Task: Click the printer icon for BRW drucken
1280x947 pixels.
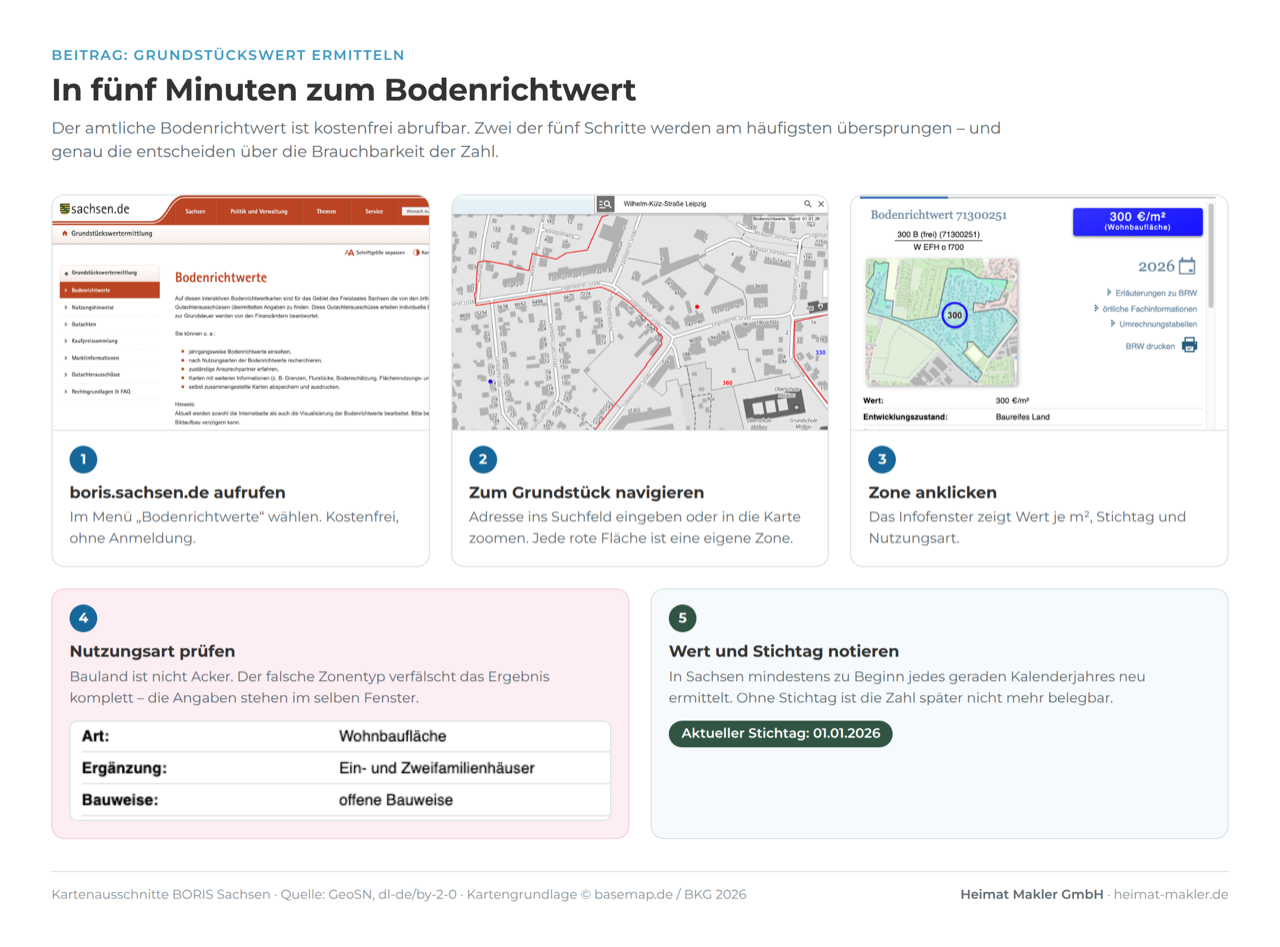Action: coord(1189,345)
